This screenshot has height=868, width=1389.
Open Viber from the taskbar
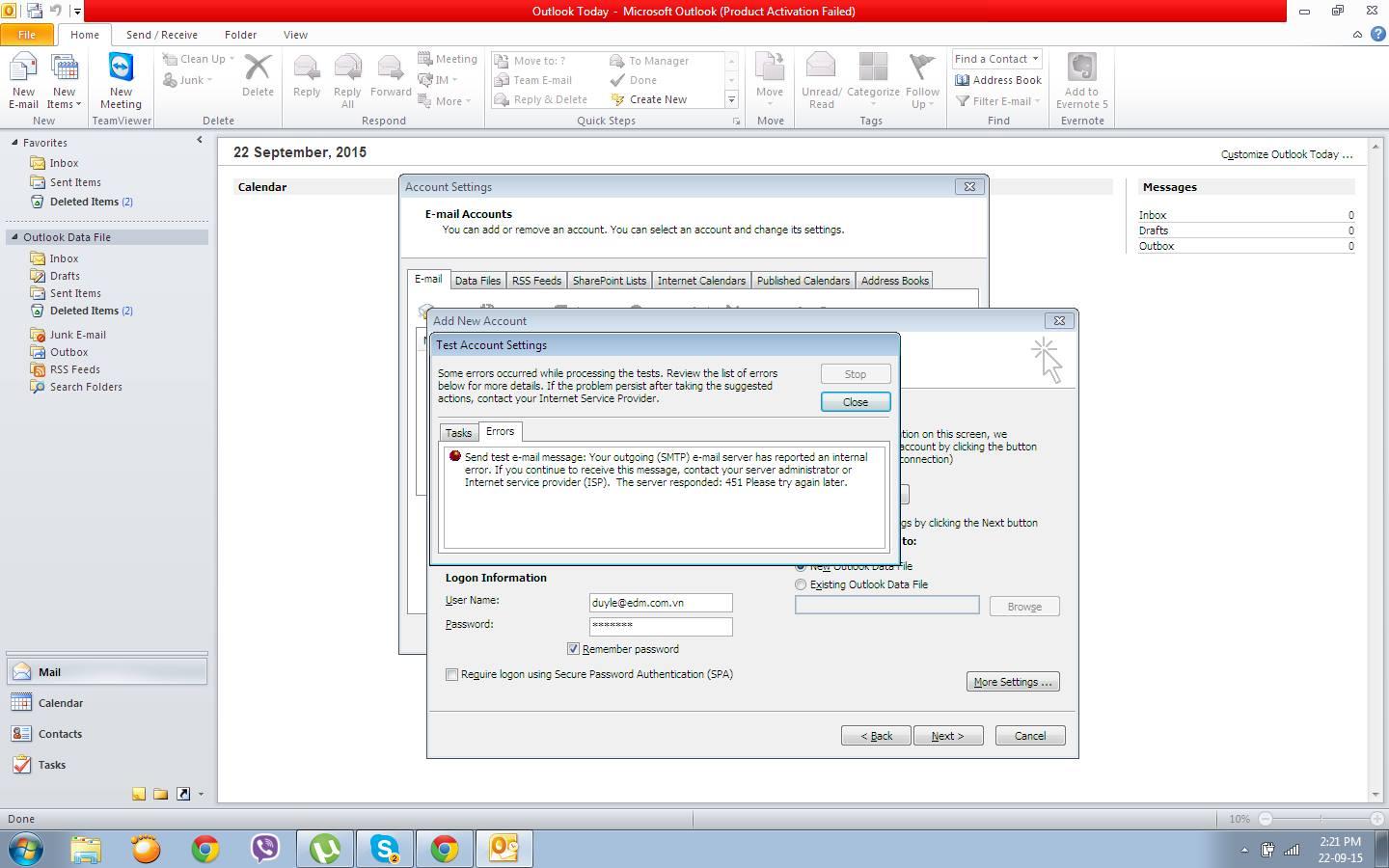click(264, 849)
